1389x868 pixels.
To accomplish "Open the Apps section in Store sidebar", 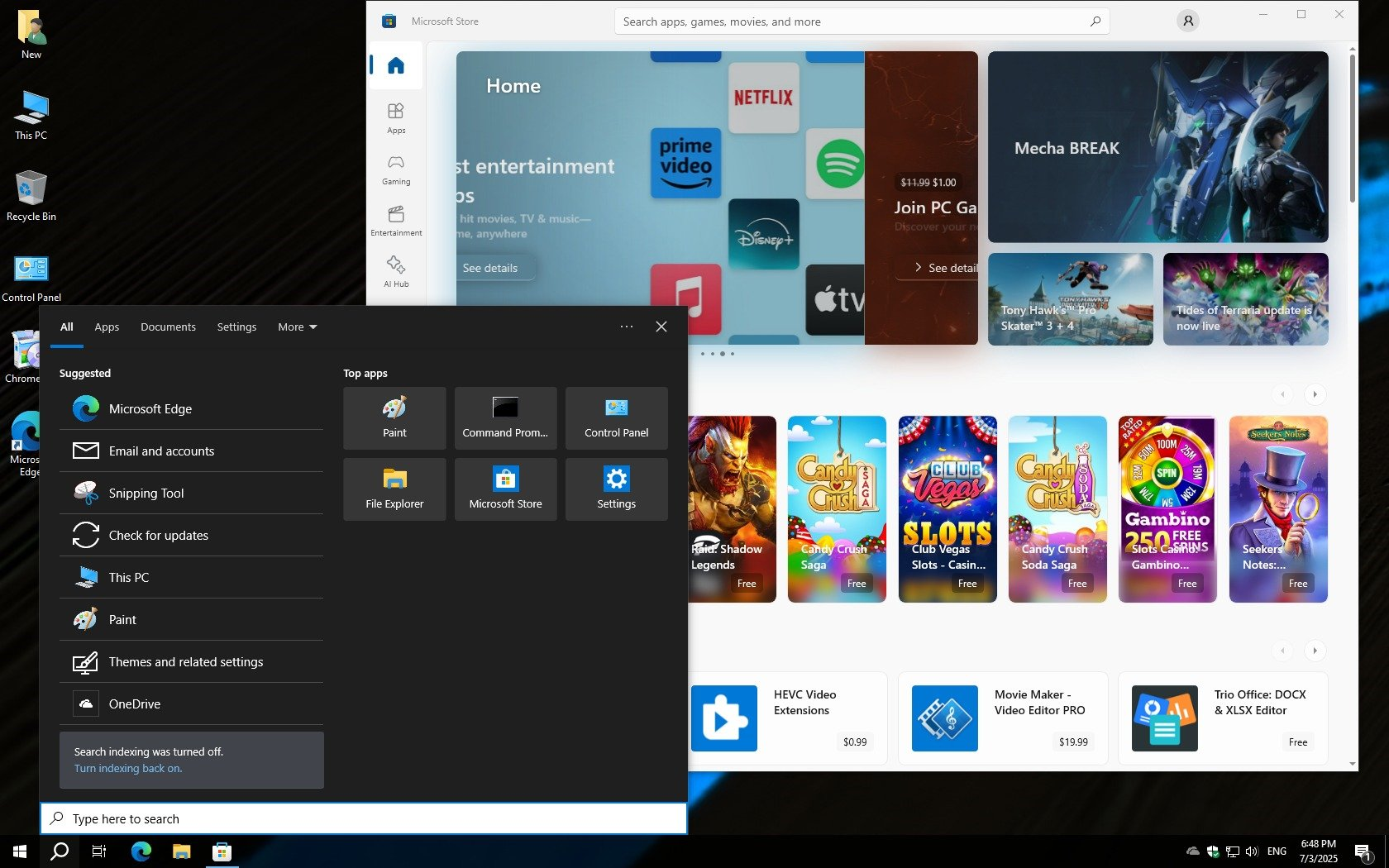I will (x=396, y=117).
